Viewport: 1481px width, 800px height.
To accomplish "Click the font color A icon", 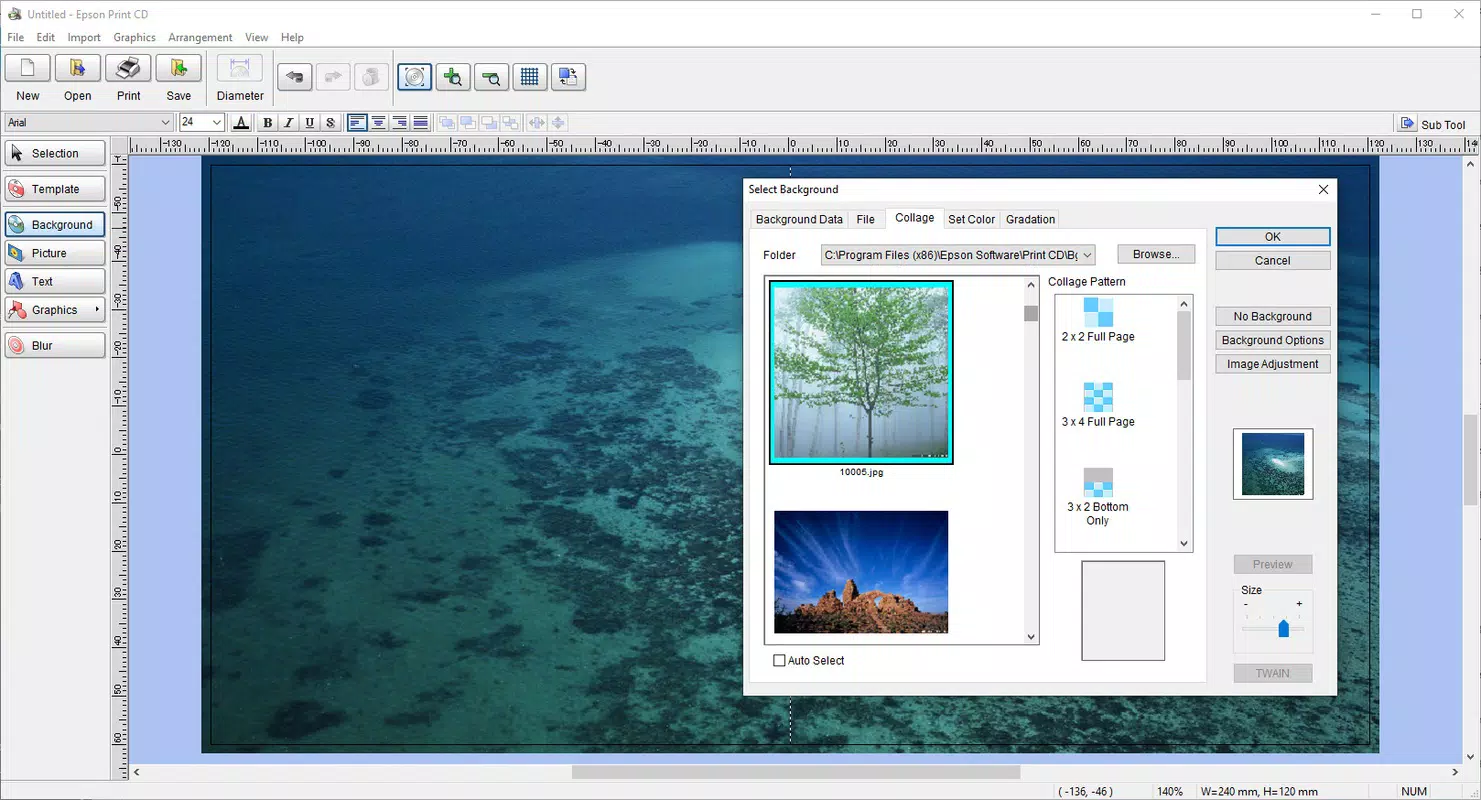I will [241, 123].
